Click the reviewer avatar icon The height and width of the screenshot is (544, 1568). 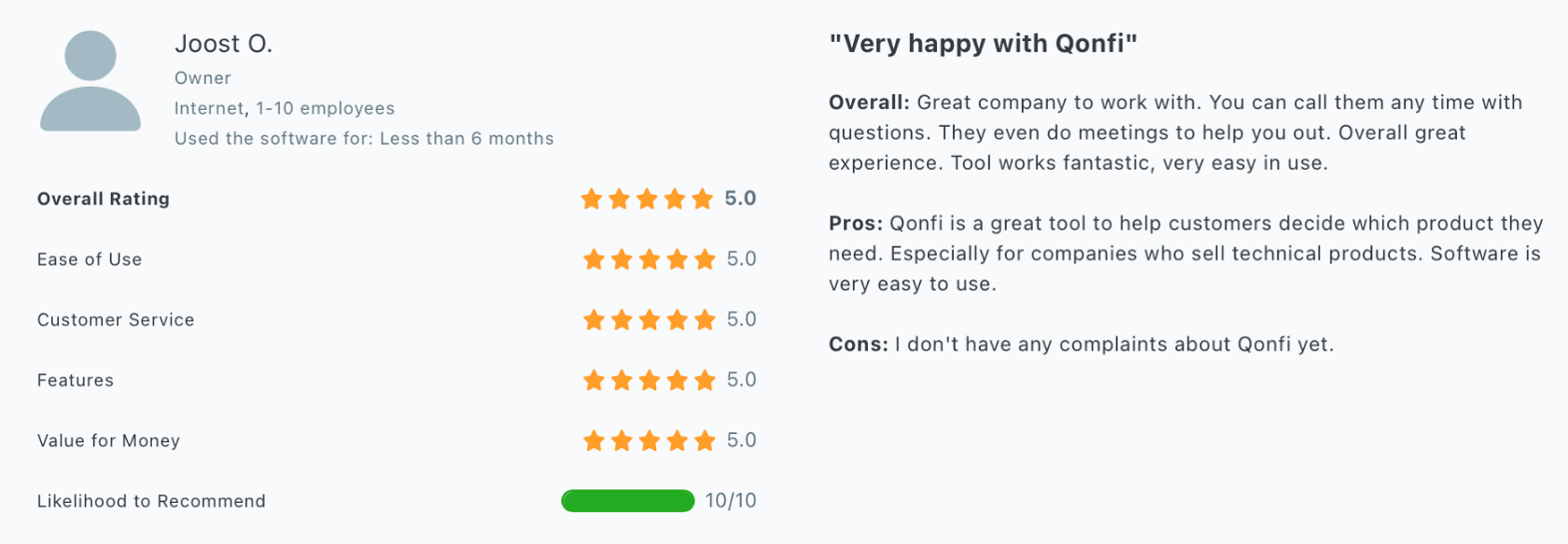pyautogui.click(x=91, y=80)
